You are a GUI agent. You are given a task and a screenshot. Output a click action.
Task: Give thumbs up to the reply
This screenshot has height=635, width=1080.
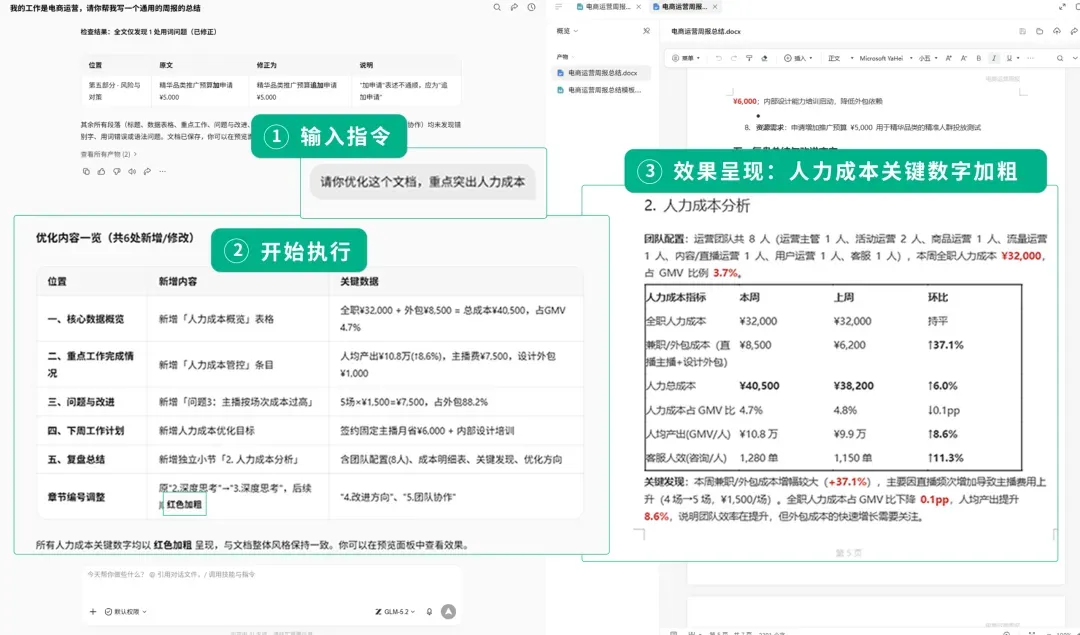pyautogui.click(x=101, y=171)
